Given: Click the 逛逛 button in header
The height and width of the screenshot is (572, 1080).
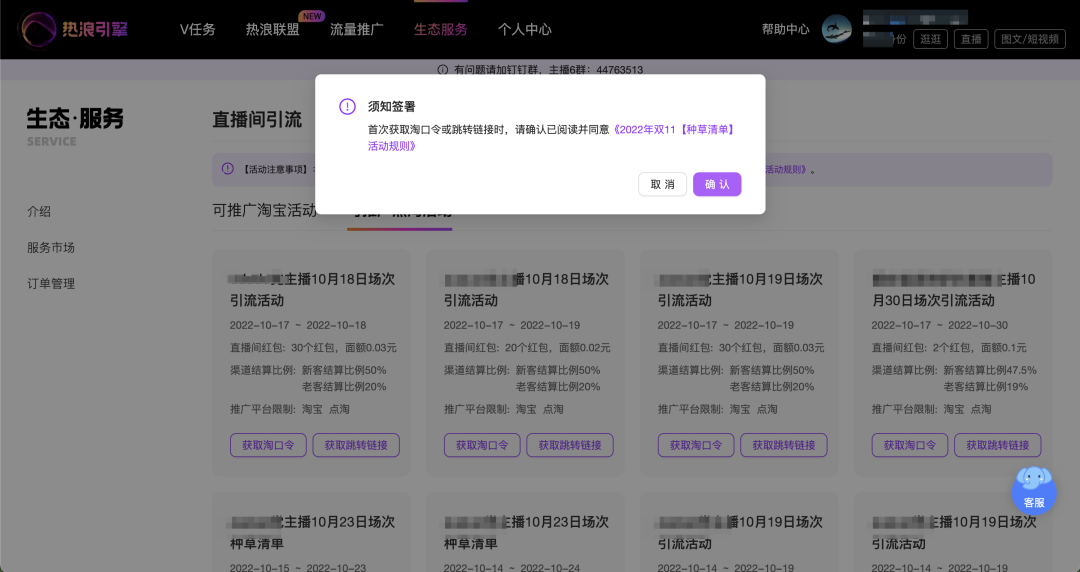Looking at the screenshot, I should pyautogui.click(x=931, y=39).
